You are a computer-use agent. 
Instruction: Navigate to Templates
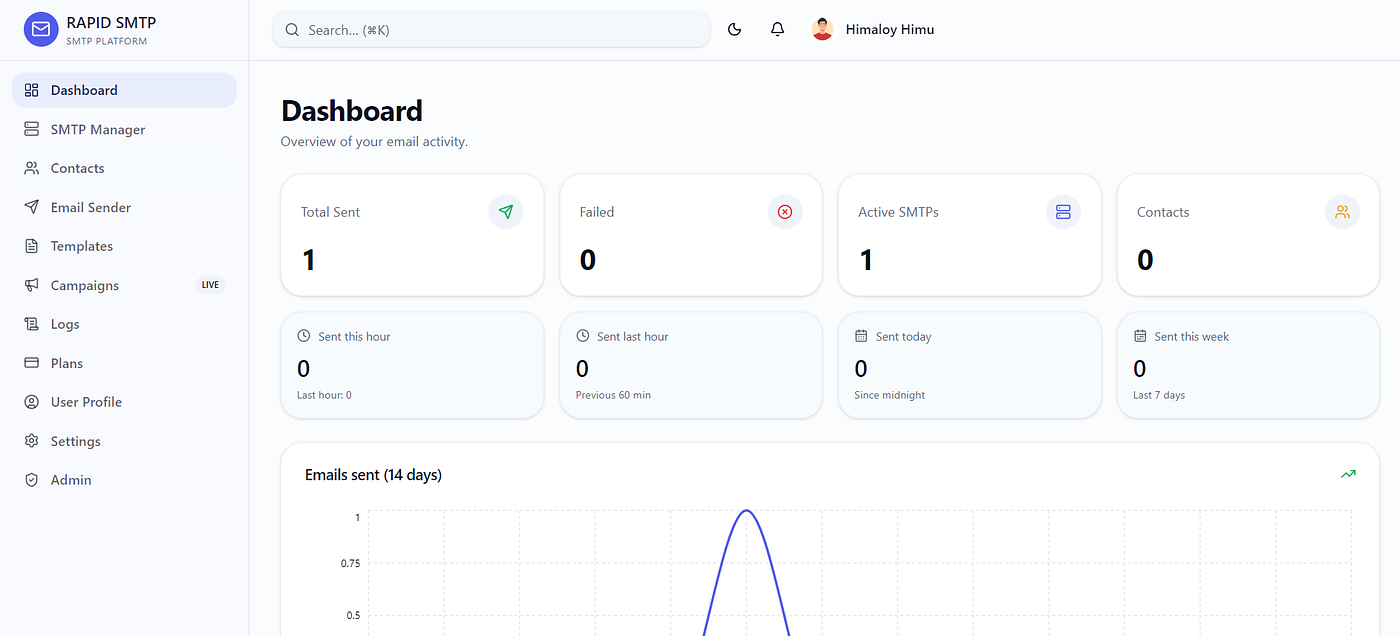[124, 246]
